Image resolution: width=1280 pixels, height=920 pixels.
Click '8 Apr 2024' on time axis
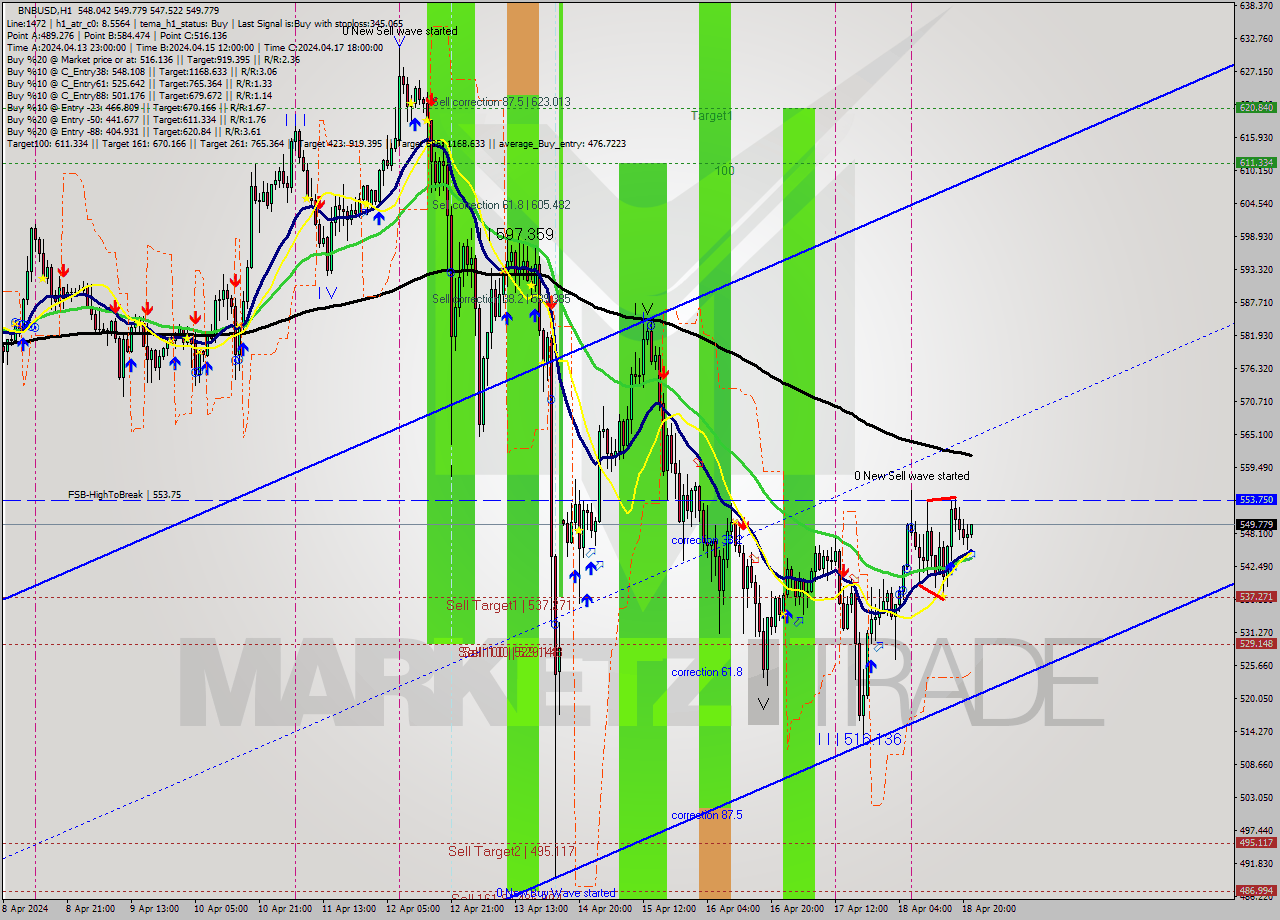(24, 909)
